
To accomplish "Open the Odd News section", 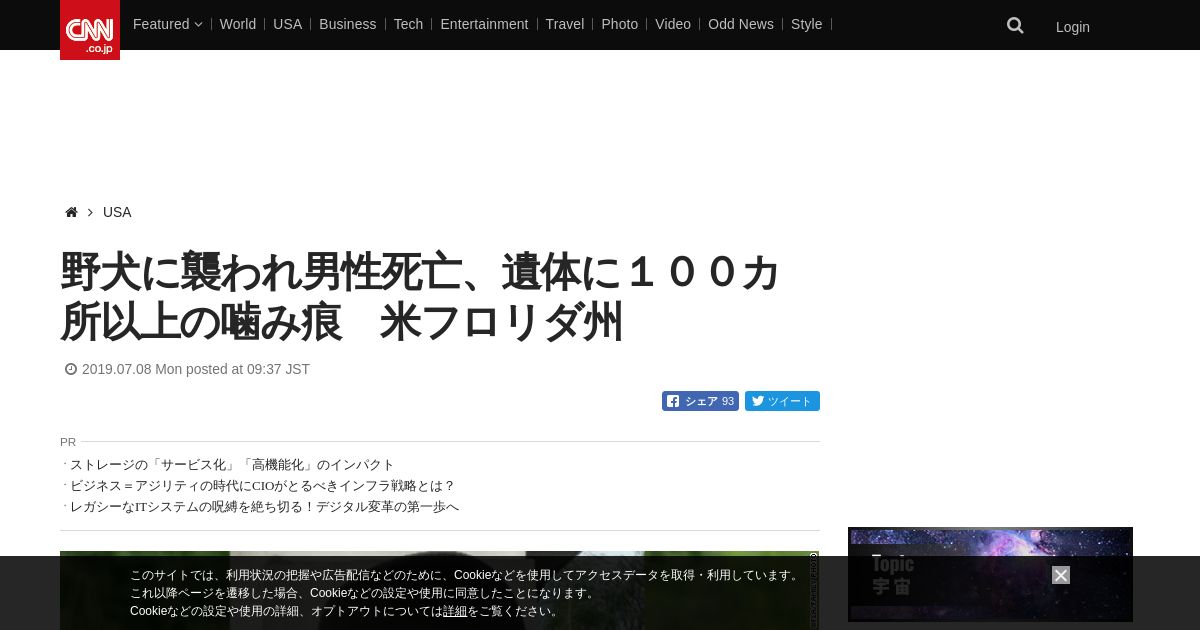I will (x=741, y=24).
